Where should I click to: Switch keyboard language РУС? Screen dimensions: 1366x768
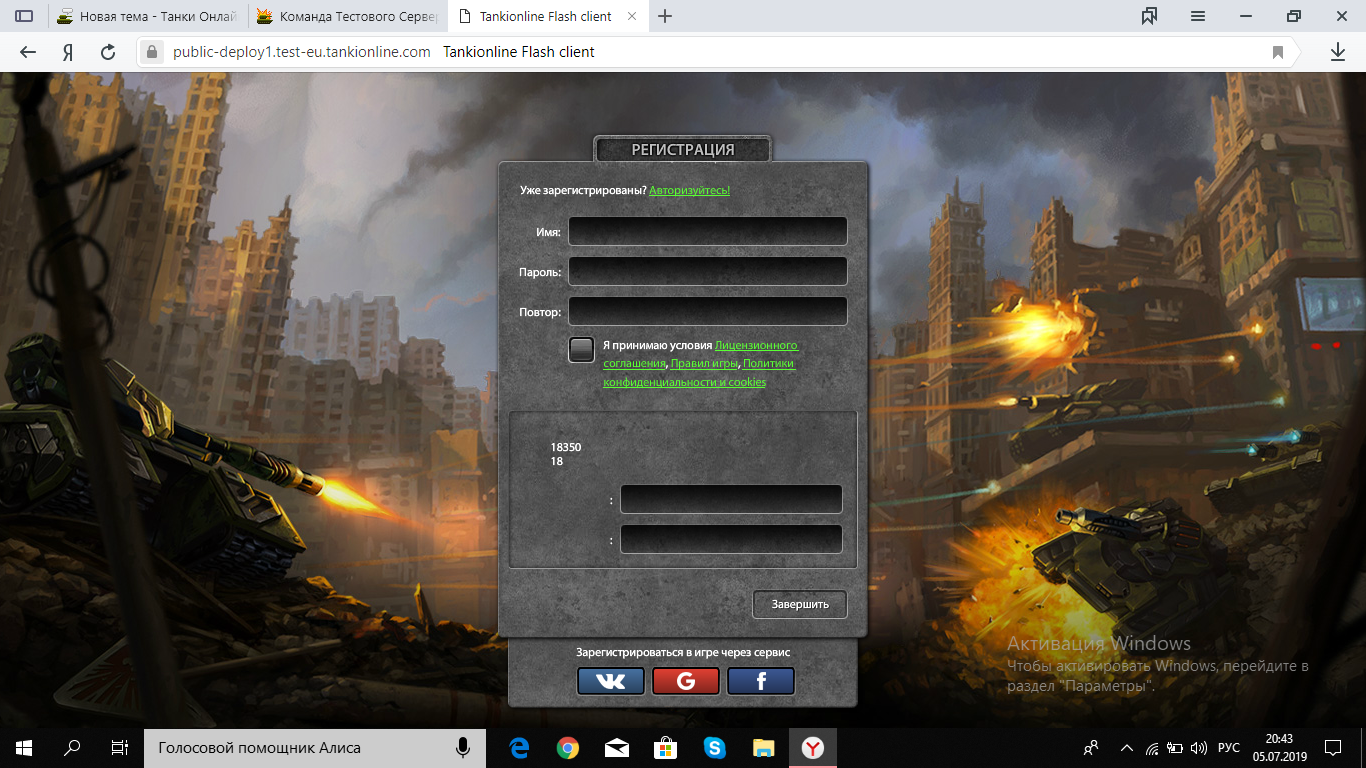coord(1228,747)
